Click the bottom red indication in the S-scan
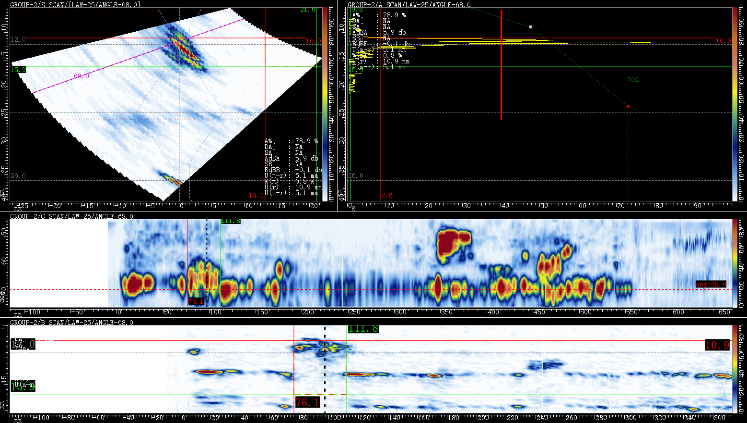747x423 pixels. (172, 179)
